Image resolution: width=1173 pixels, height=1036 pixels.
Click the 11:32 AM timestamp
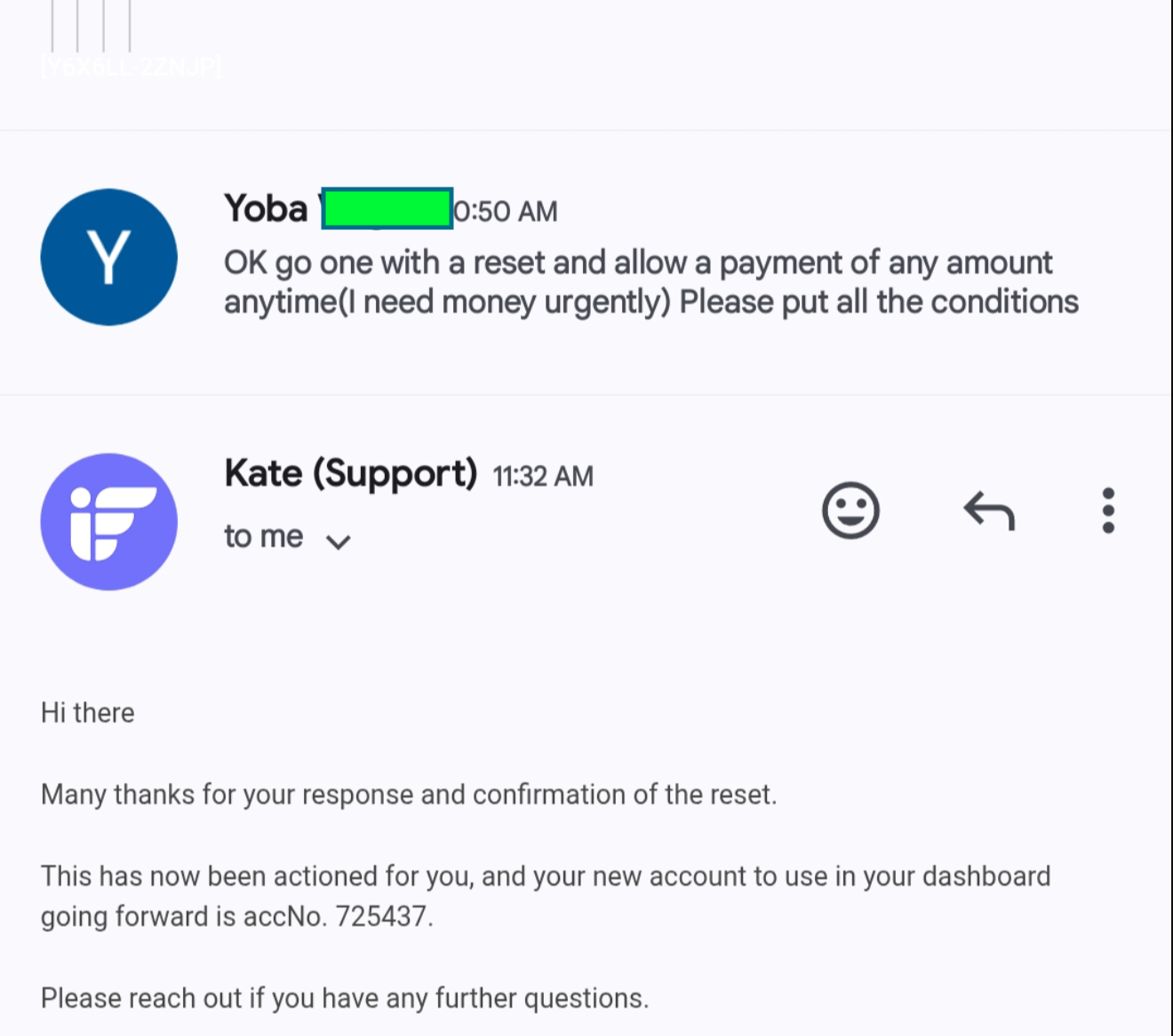[543, 476]
